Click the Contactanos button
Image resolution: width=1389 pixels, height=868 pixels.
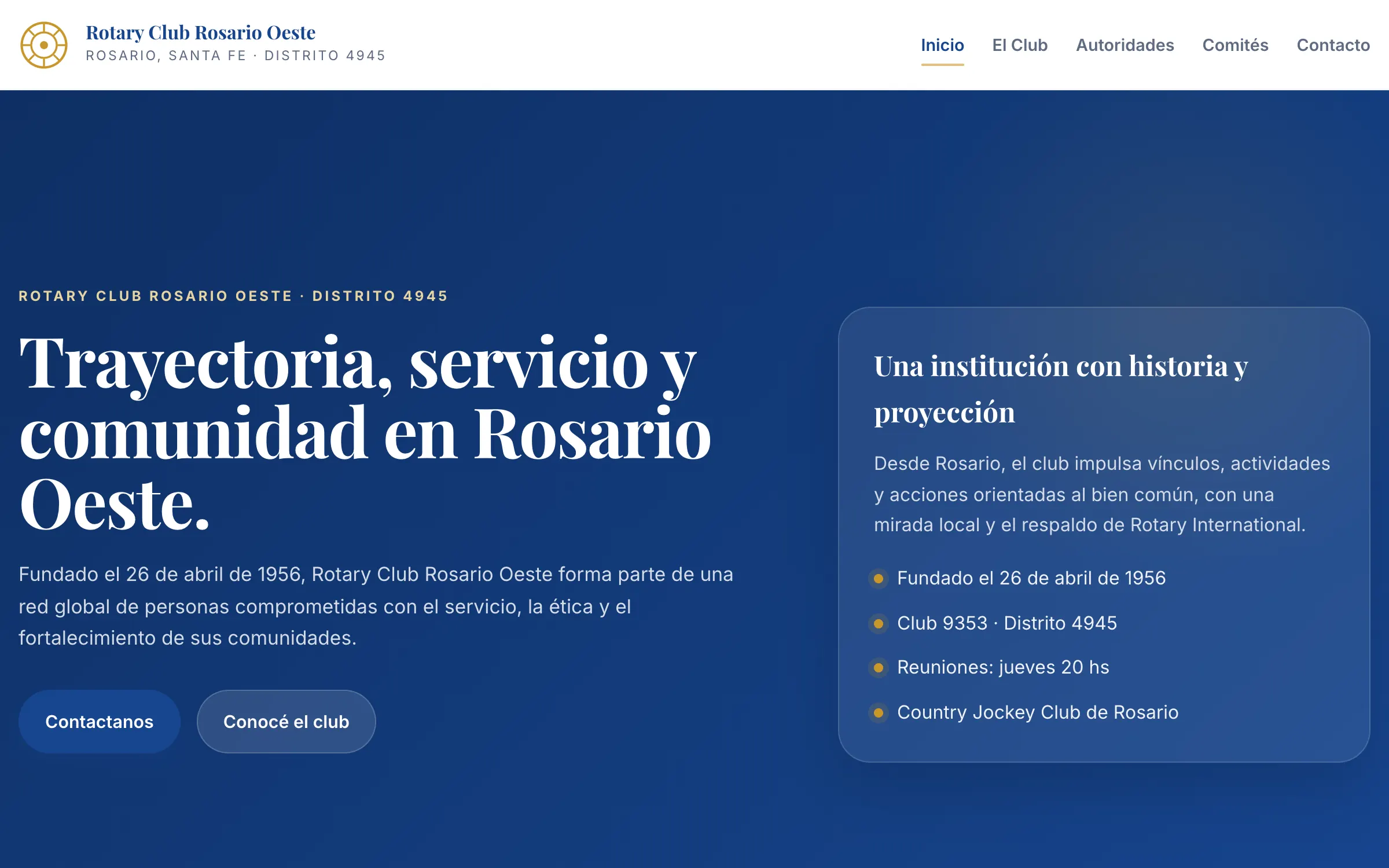100,722
